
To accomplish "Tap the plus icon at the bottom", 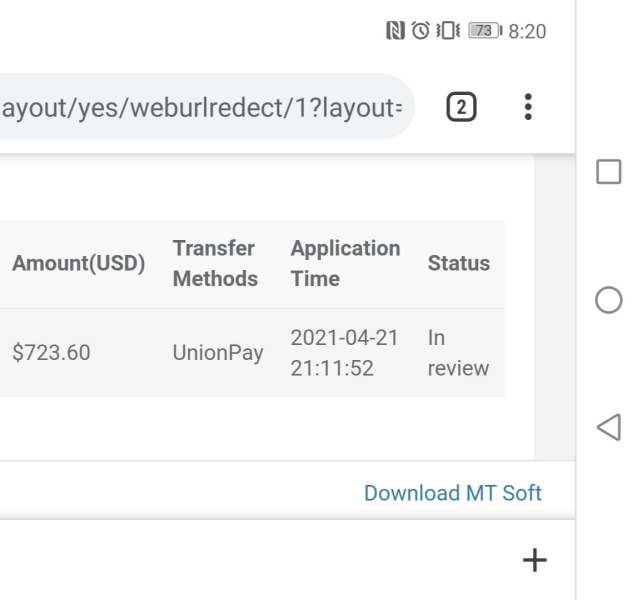I will [535, 560].
